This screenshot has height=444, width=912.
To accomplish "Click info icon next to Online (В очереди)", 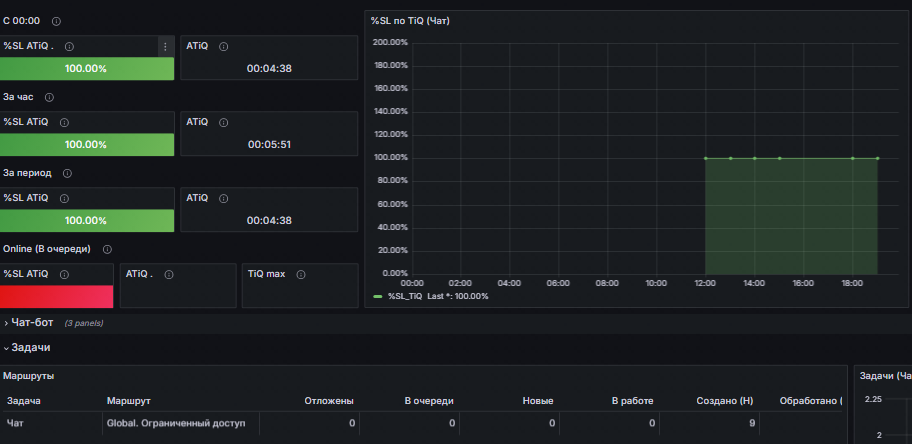I will coord(107,249).
